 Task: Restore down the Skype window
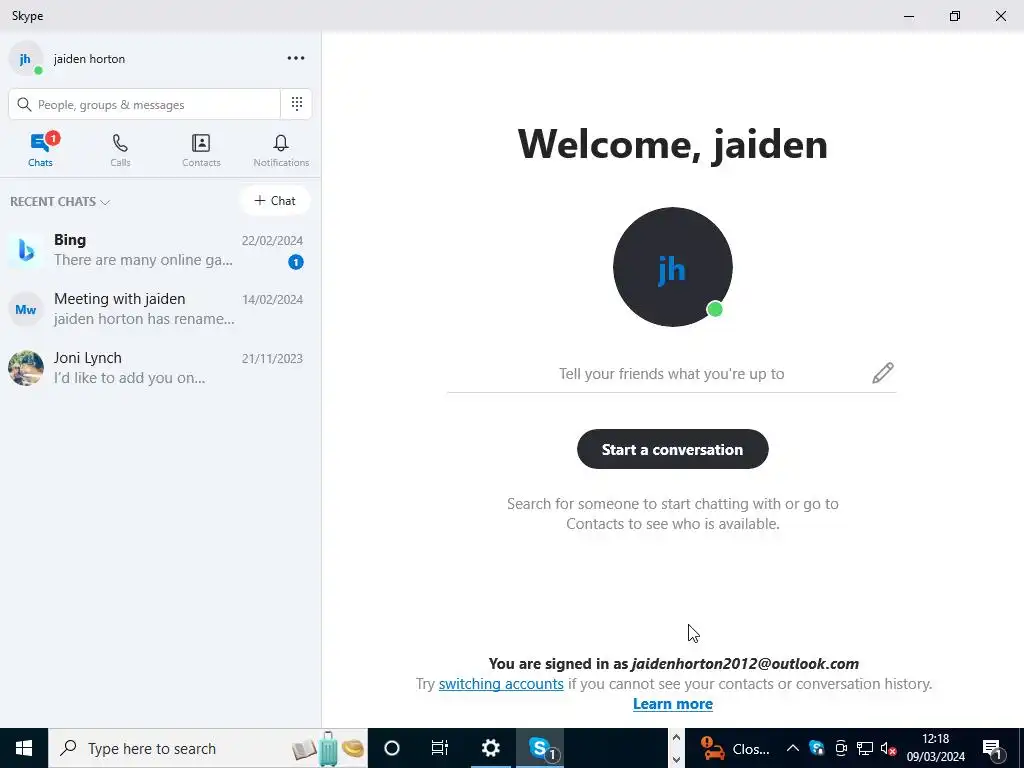pos(955,16)
